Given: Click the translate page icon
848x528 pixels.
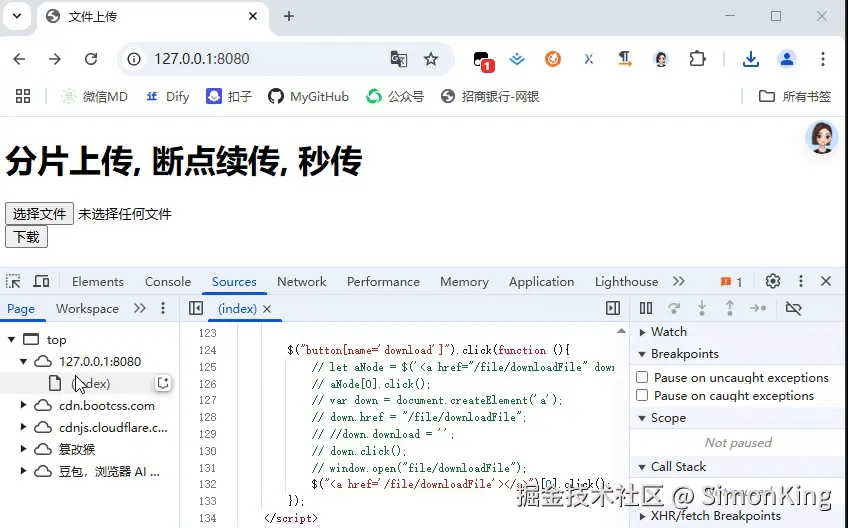Looking at the screenshot, I should [x=399, y=59].
